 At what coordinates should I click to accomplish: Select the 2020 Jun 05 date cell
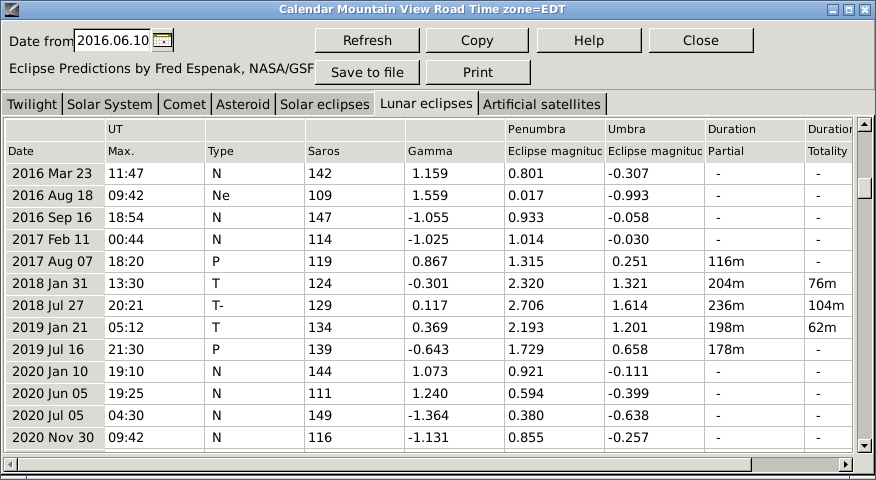pos(55,394)
